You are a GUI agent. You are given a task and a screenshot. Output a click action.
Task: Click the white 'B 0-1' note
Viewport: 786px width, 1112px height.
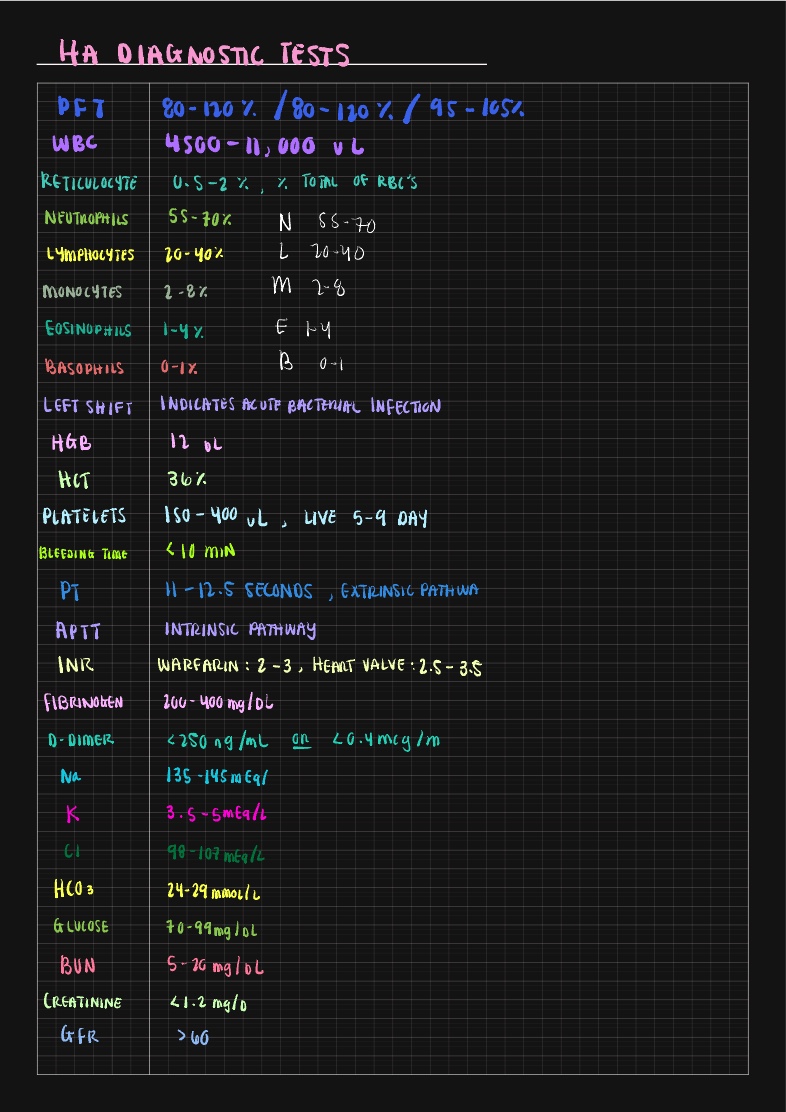311,363
